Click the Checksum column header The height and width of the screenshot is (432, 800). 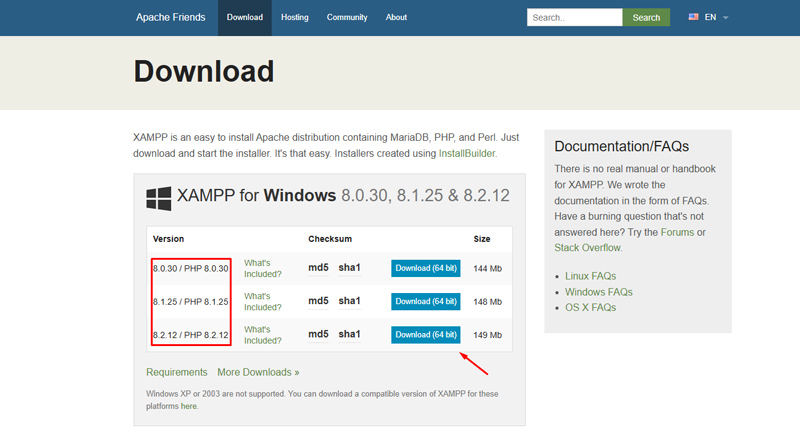pos(330,239)
